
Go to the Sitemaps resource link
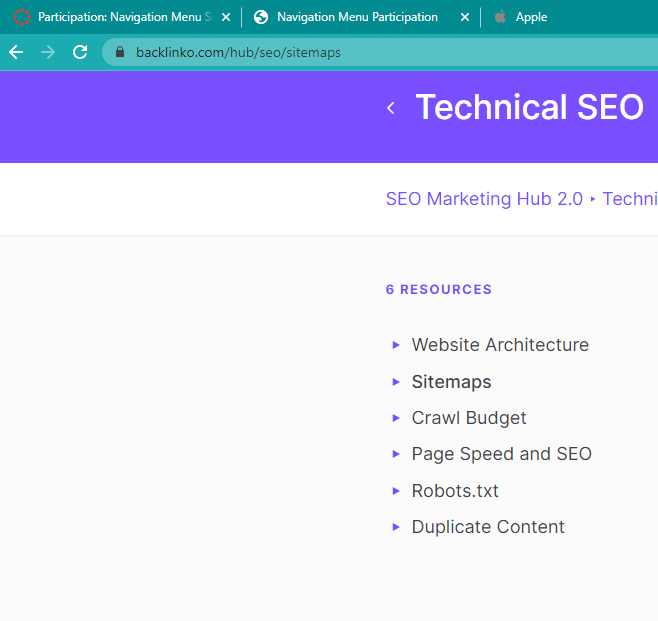pos(451,382)
